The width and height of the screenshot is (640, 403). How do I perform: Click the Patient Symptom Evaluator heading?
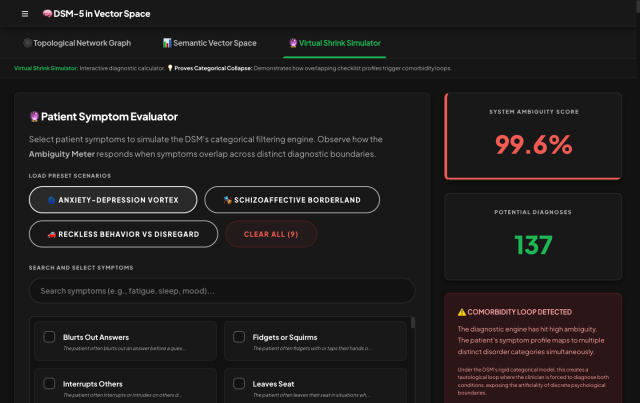(x=109, y=117)
